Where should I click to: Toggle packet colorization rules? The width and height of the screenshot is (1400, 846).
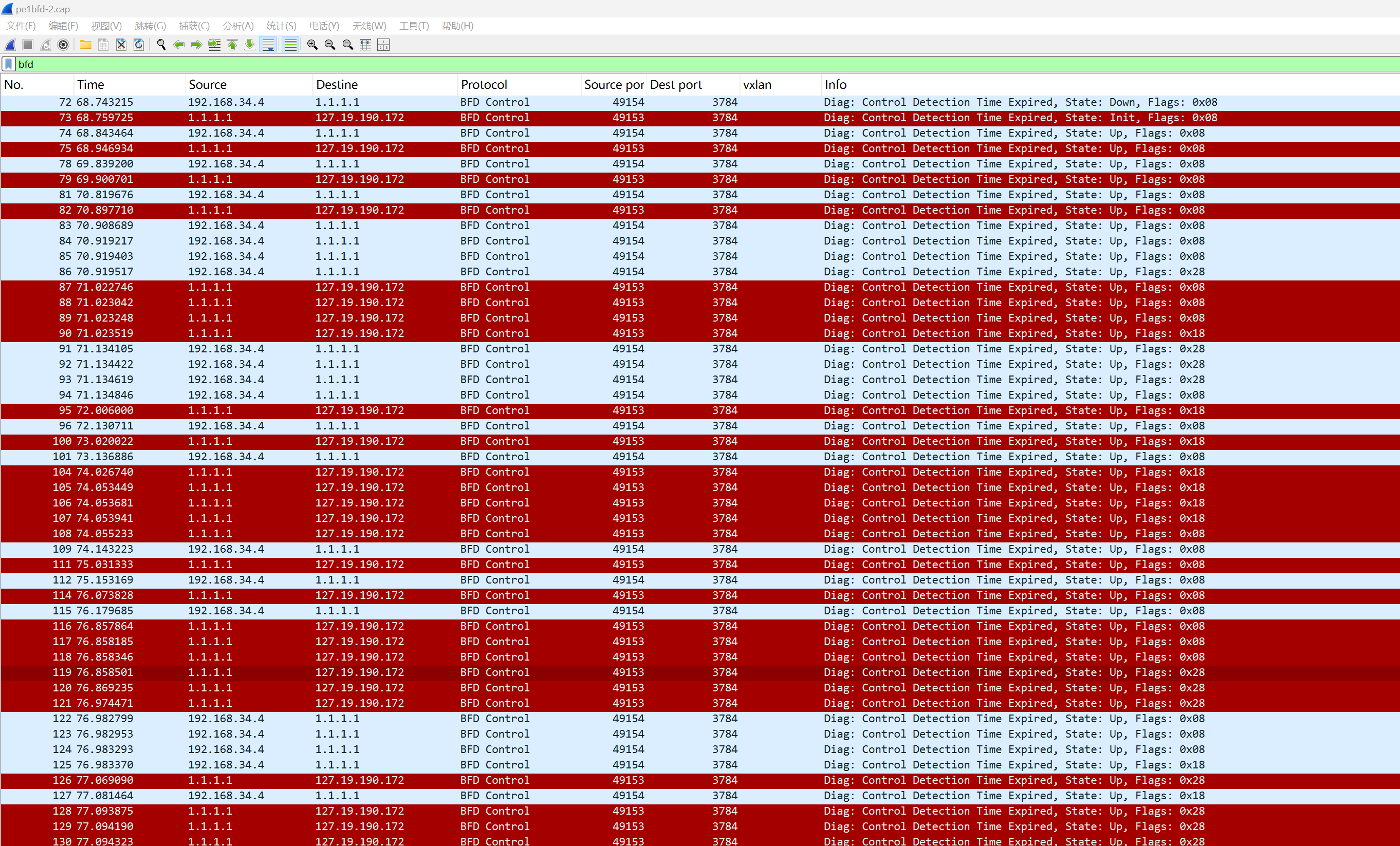(x=290, y=45)
